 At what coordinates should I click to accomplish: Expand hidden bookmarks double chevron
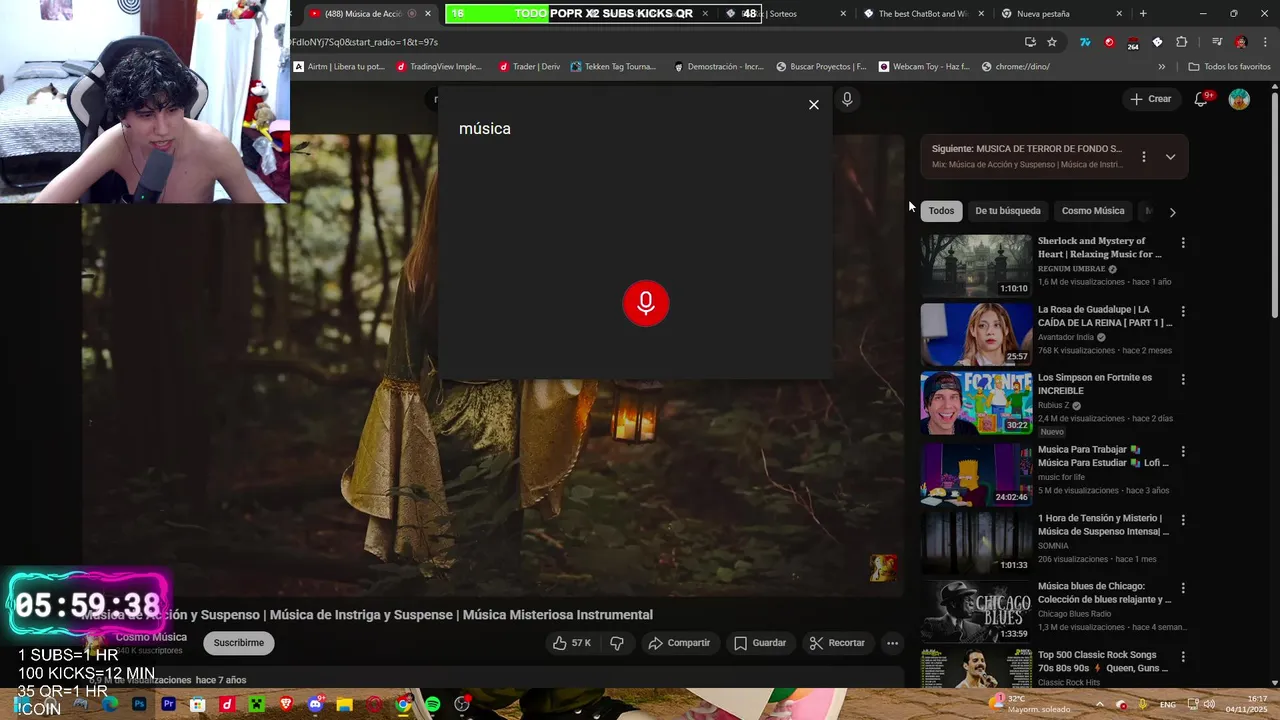1161,67
